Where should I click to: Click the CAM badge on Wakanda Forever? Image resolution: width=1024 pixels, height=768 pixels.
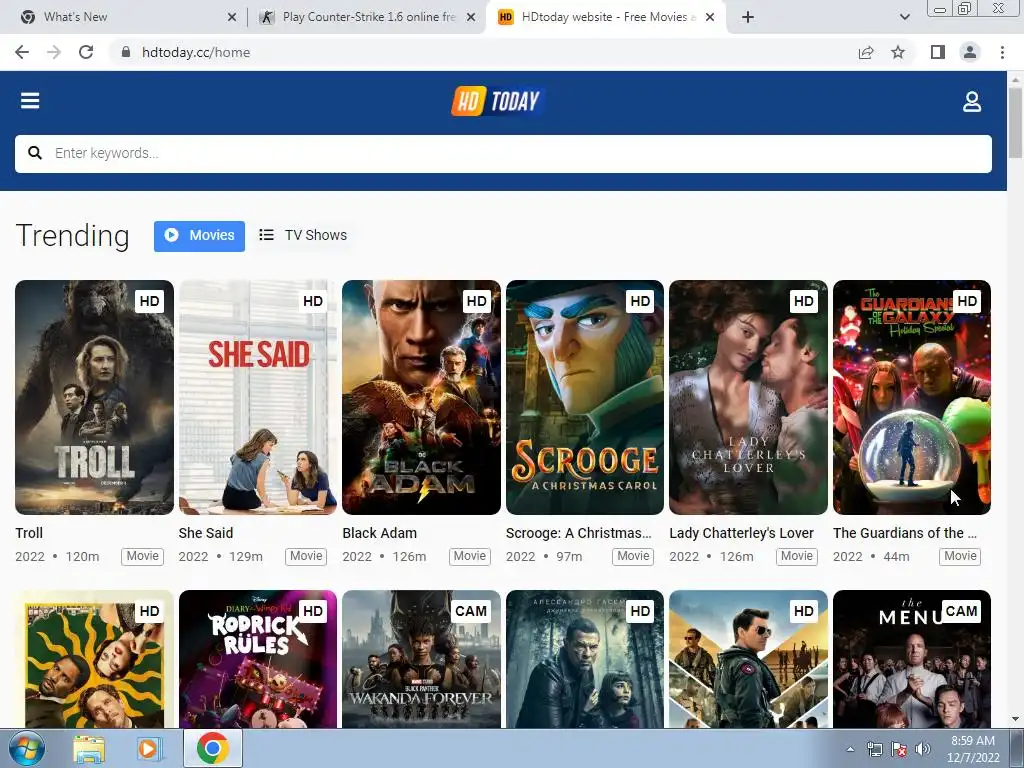click(x=470, y=611)
